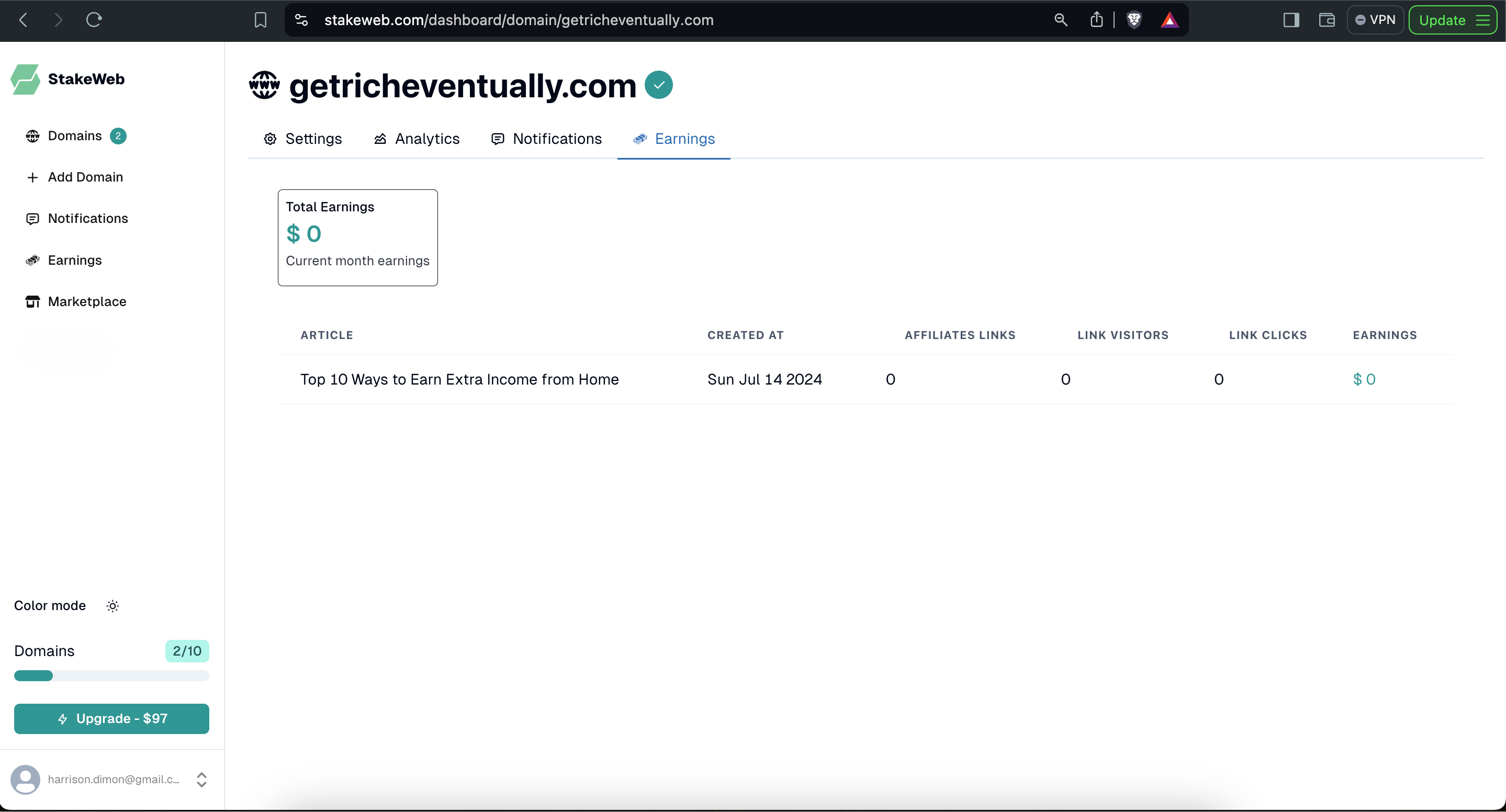The height and width of the screenshot is (812, 1506).
Task: Click the Brave rewards triangle icon
Action: pos(1169,20)
